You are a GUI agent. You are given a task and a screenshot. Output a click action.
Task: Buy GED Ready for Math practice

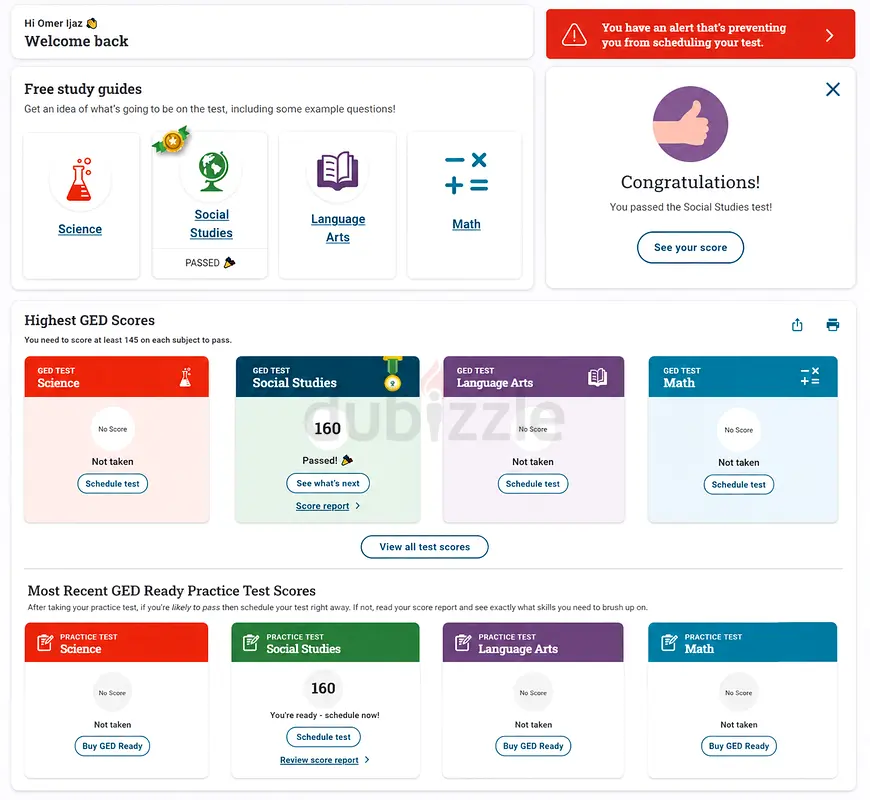(x=739, y=746)
